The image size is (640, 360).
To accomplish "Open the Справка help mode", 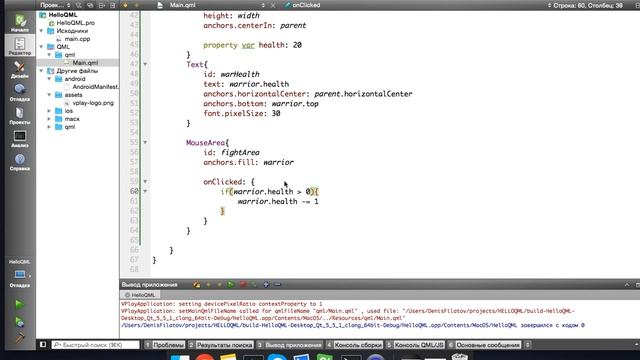I will [x=20, y=162].
